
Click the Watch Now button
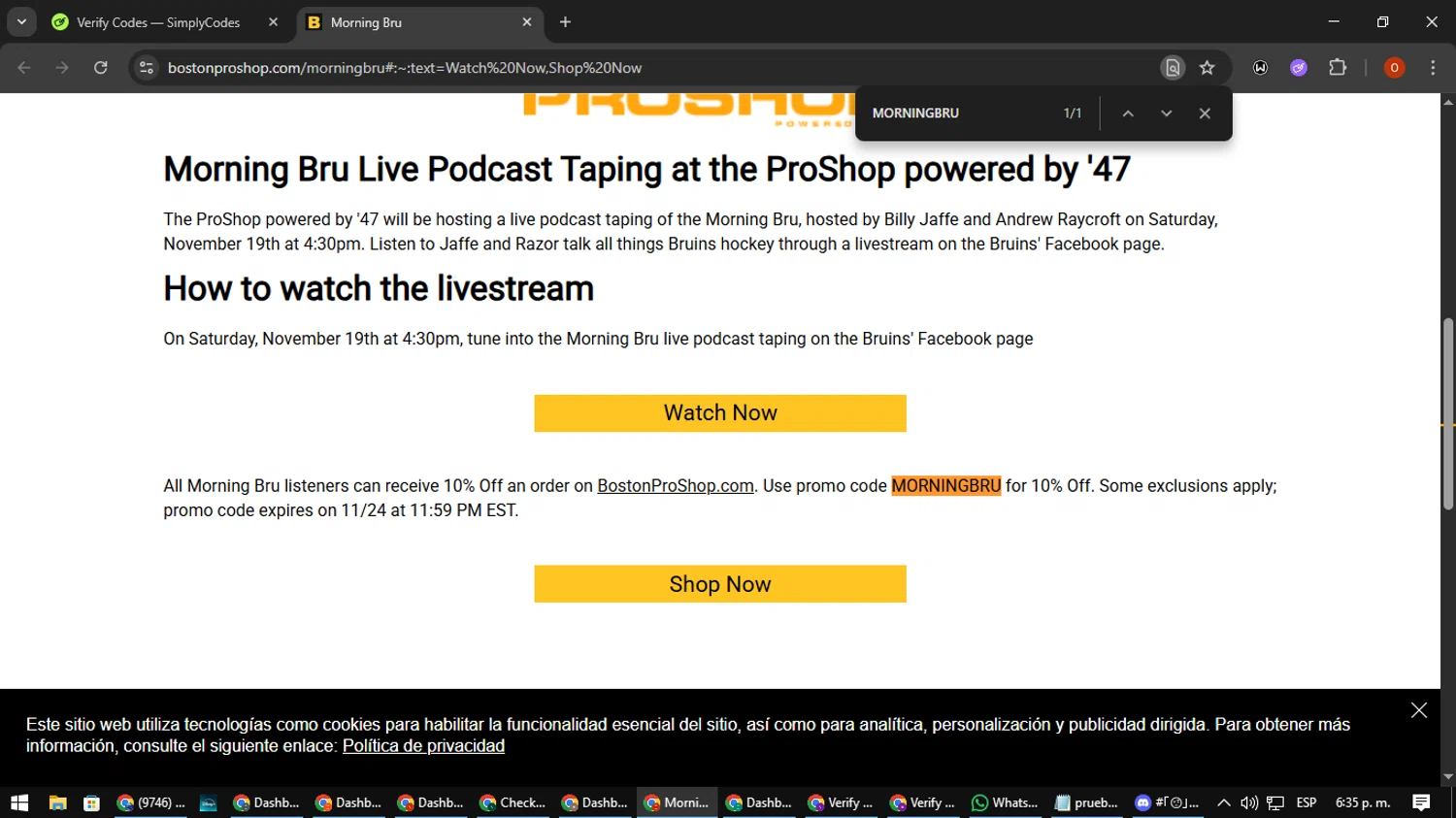point(720,413)
